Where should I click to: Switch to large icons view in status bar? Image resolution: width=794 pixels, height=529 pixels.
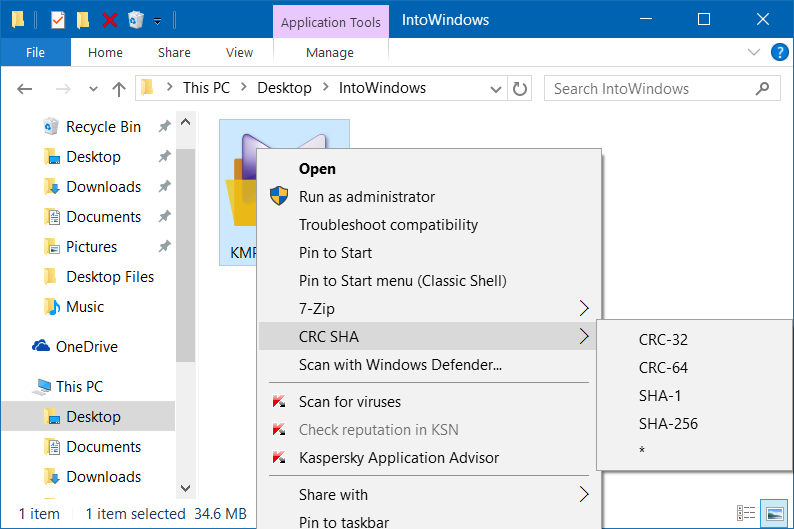point(773,513)
